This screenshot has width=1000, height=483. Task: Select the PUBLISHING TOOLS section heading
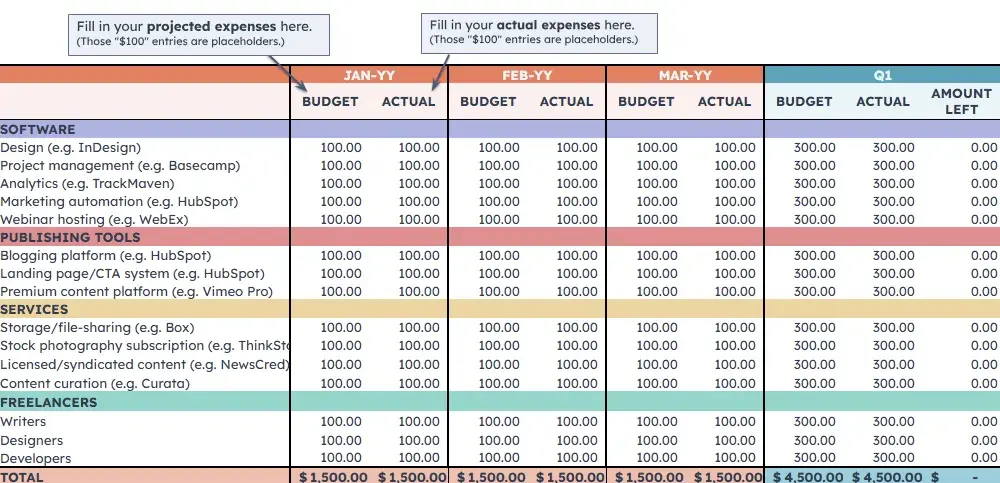coord(70,238)
